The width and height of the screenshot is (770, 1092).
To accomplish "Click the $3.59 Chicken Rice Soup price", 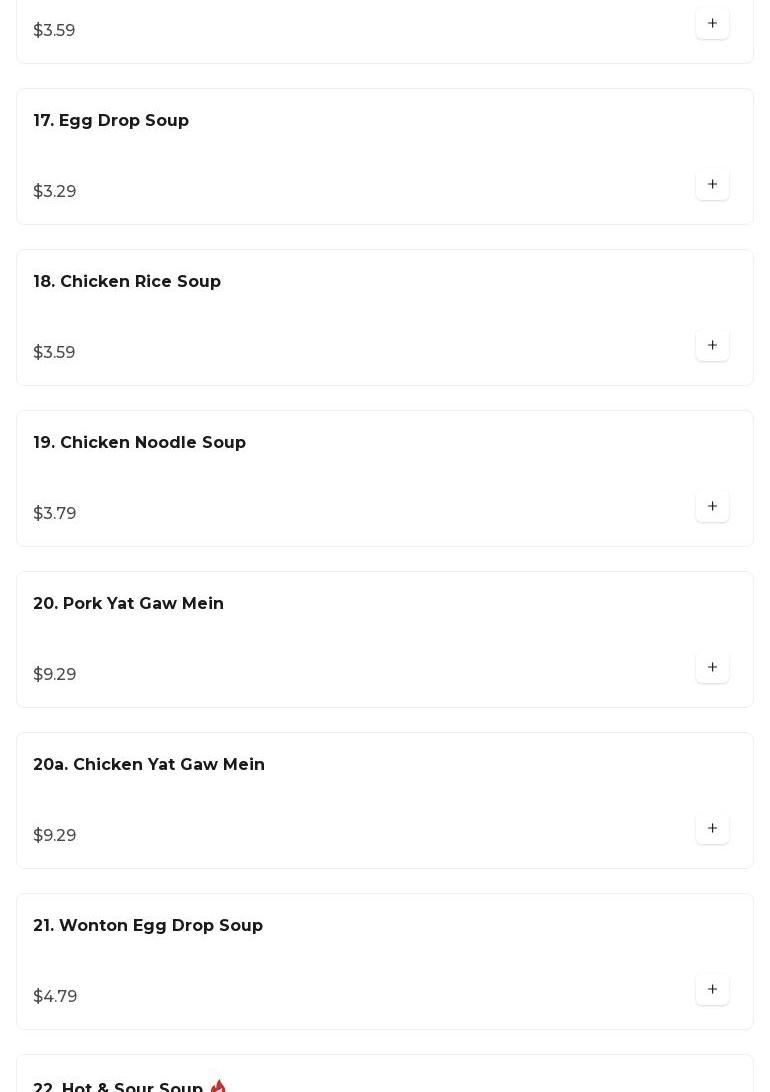I will (54, 353).
